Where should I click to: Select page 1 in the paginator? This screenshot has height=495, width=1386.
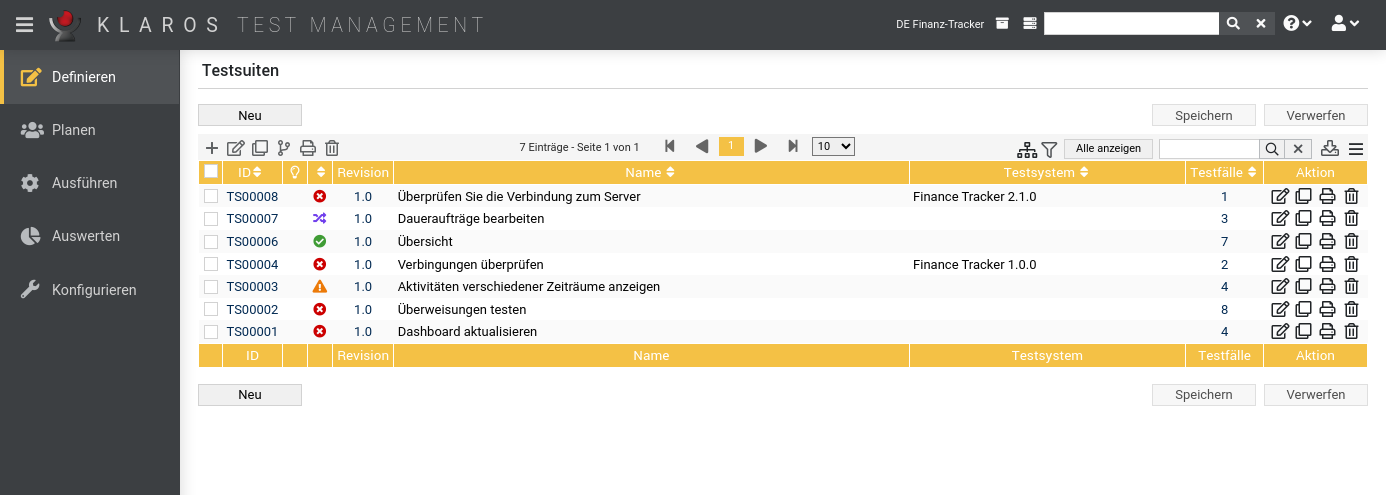[x=731, y=147]
